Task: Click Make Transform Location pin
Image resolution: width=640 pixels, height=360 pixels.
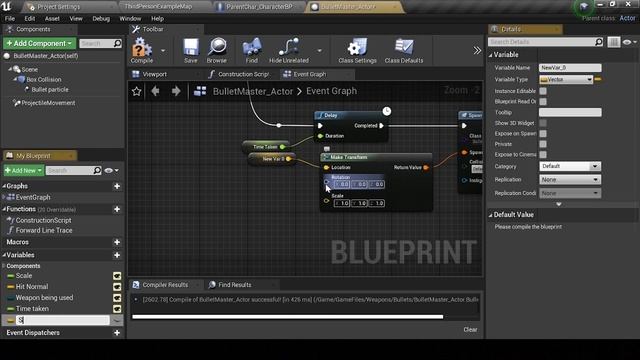Action: pyautogui.click(x=326, y=167)
